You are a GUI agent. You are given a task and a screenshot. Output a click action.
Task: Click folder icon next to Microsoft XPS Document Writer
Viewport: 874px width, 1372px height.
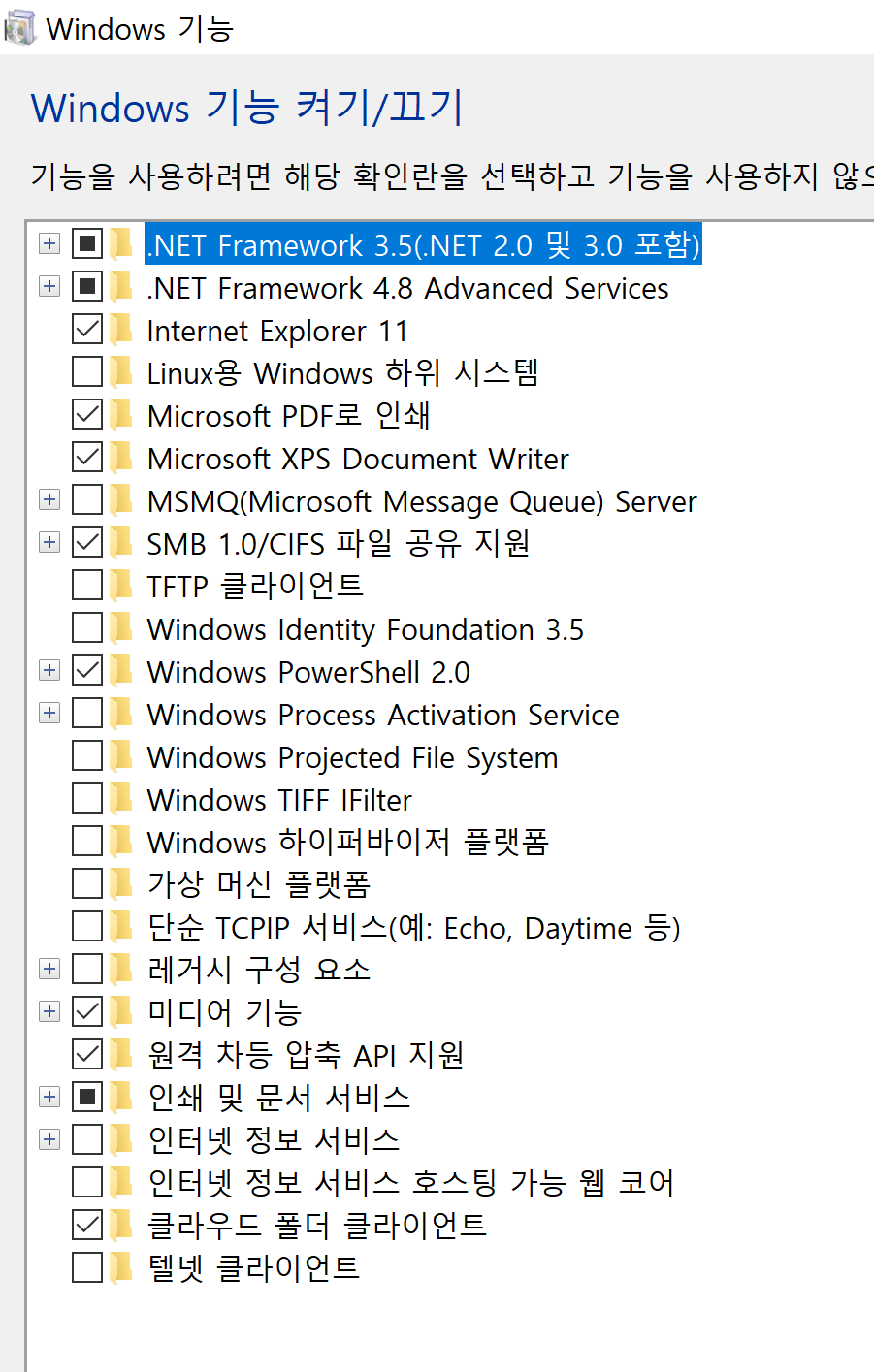coord(121,458)
